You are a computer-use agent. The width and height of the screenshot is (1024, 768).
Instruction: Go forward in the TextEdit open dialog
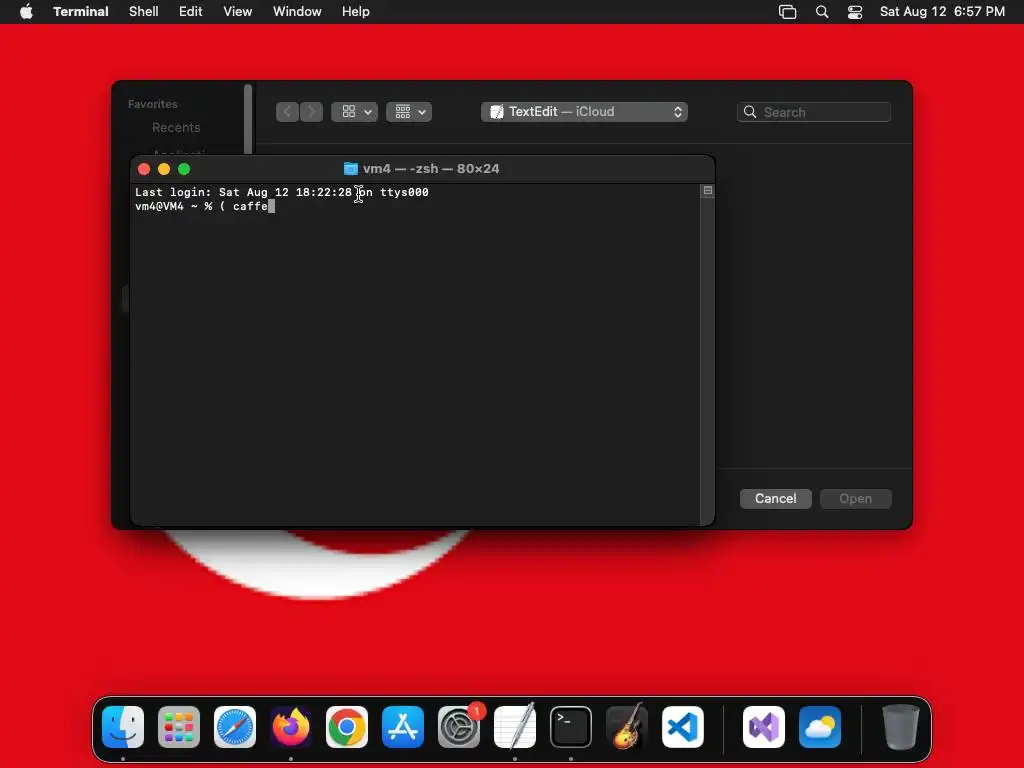311,112
